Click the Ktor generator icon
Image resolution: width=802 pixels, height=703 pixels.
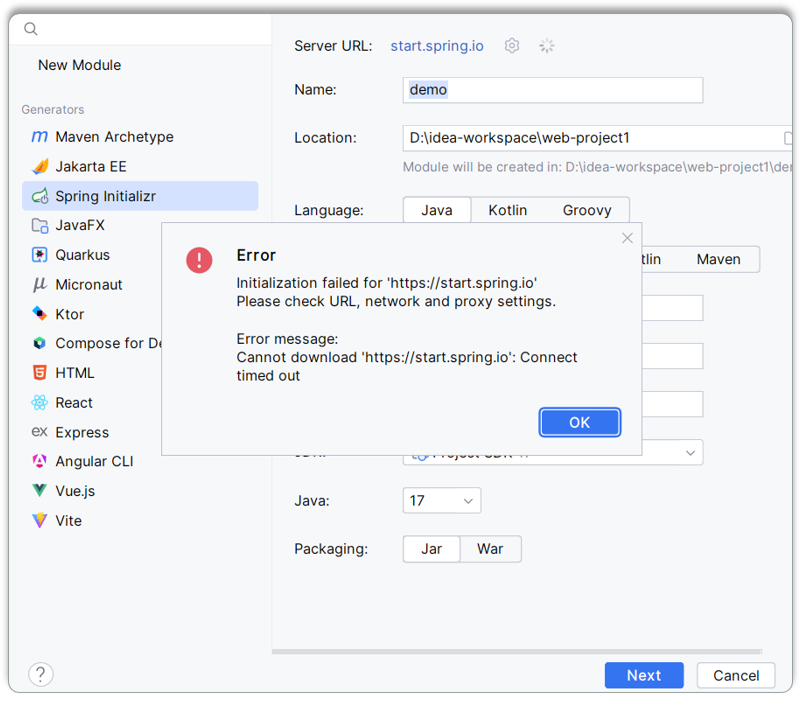coord(39,314)
